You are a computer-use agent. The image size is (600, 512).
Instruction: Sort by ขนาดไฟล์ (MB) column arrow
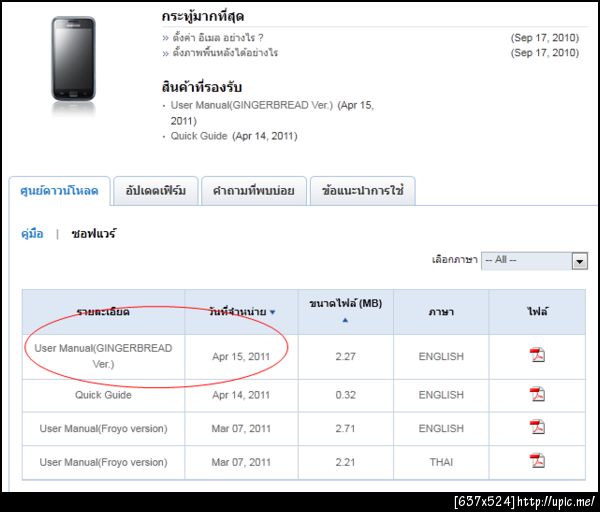(x=345, y=320)
